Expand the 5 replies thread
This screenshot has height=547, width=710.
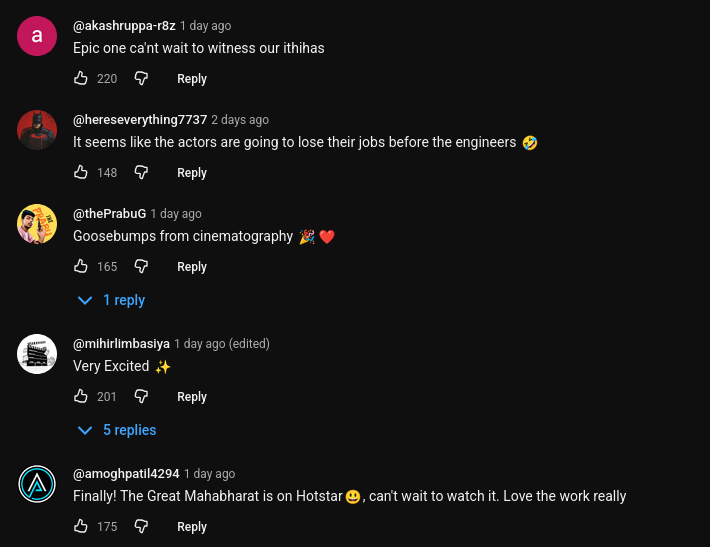(x=118, y=430)
